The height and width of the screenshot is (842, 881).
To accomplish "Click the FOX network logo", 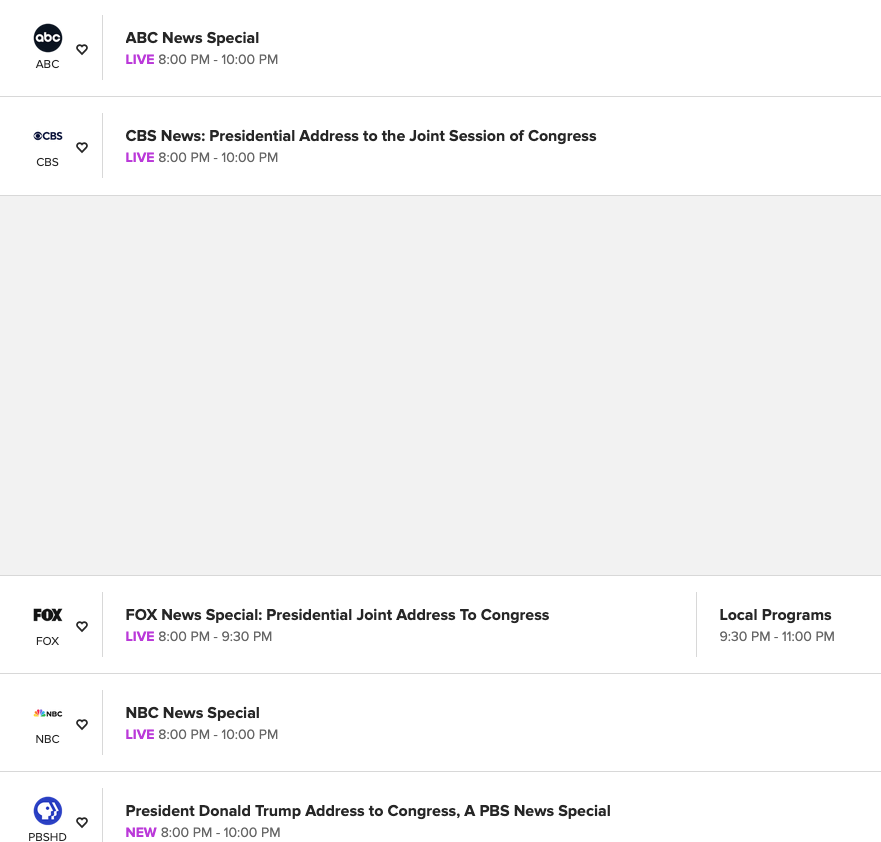I will tap(48, 615).
